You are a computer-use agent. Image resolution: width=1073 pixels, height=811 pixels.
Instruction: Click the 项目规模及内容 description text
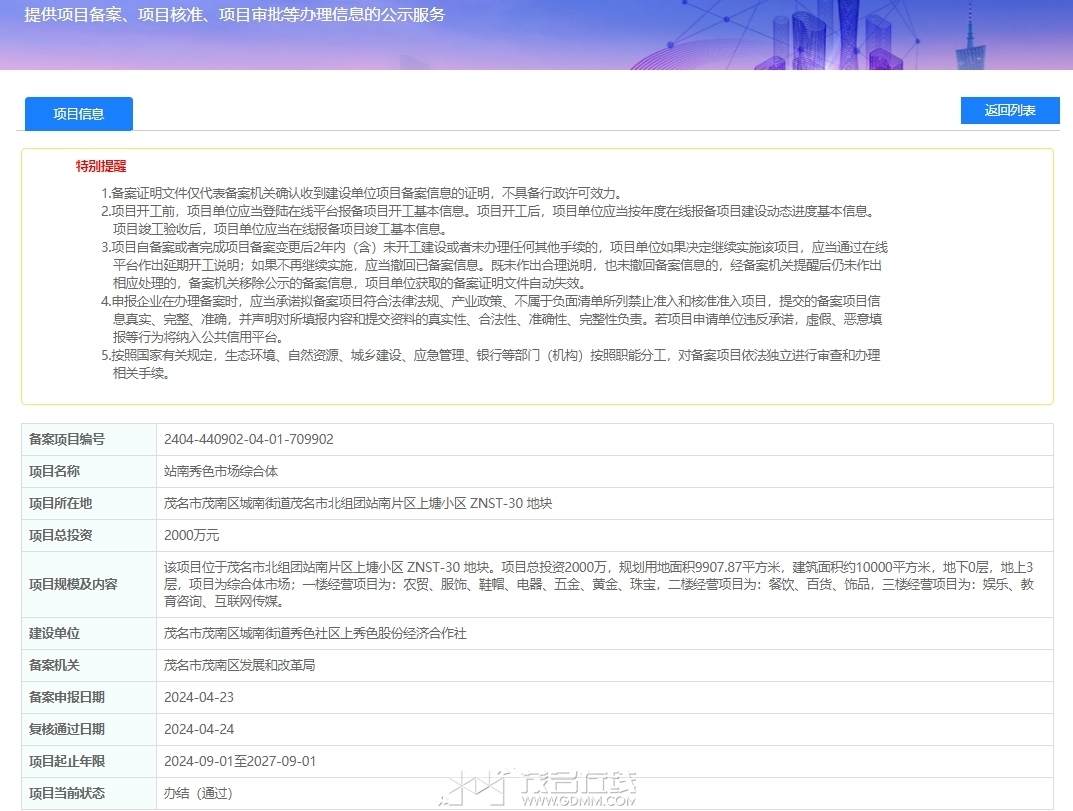pyautogui.click(x=599, y=584)
